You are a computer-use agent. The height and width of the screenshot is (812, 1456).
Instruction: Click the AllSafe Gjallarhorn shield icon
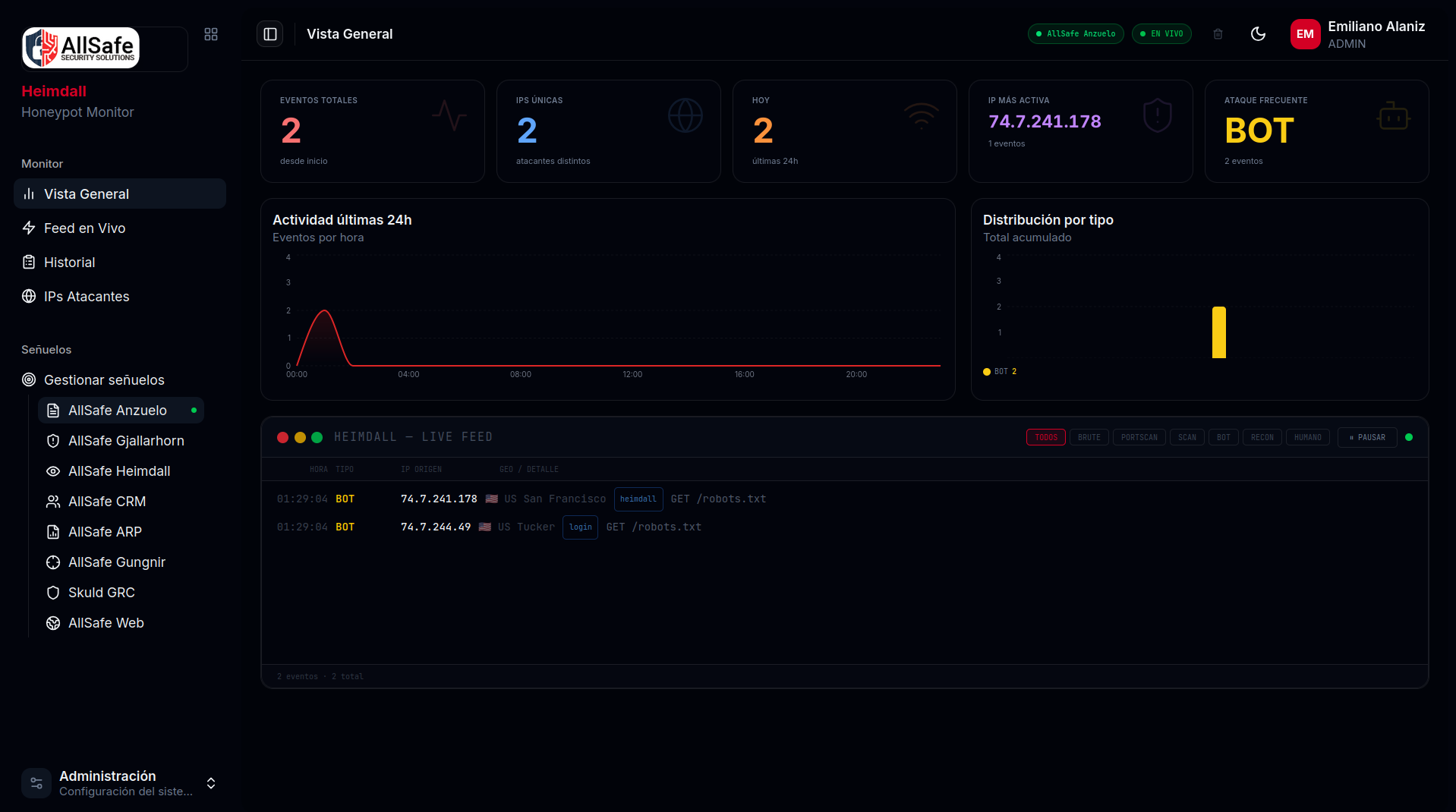(x=53, y=441)
